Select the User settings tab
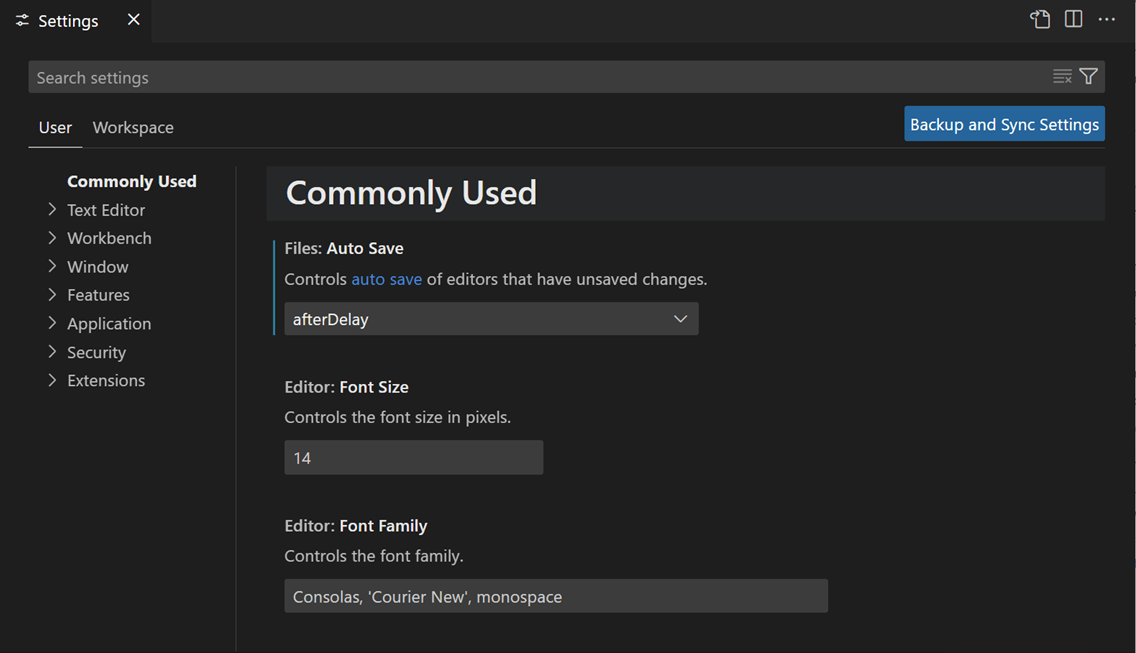Image resolution: width=1136 pixels, height=653 pixels. [55, 127]
